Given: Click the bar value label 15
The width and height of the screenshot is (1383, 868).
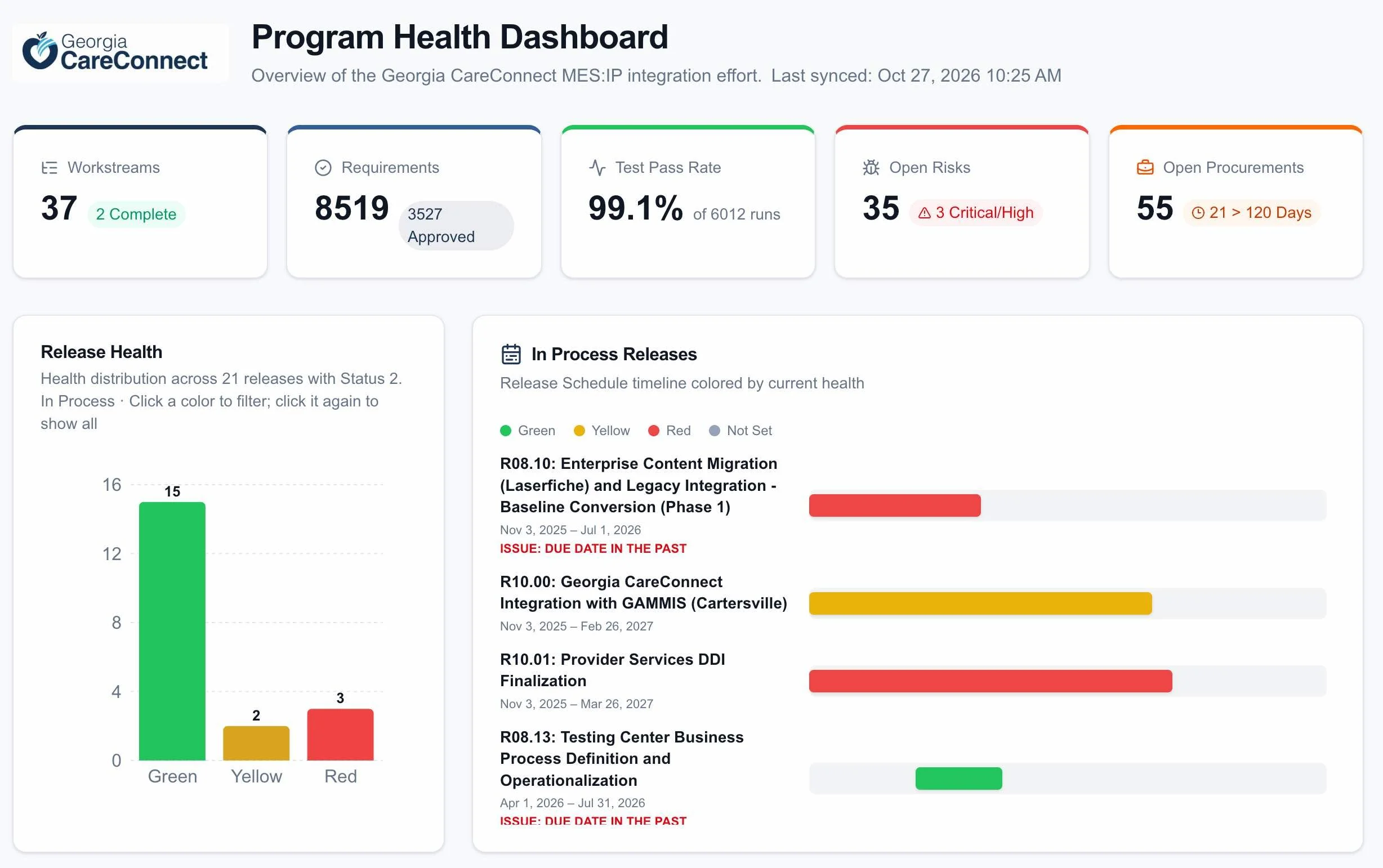Looking at the screenshot, I should tap(172, 492).
